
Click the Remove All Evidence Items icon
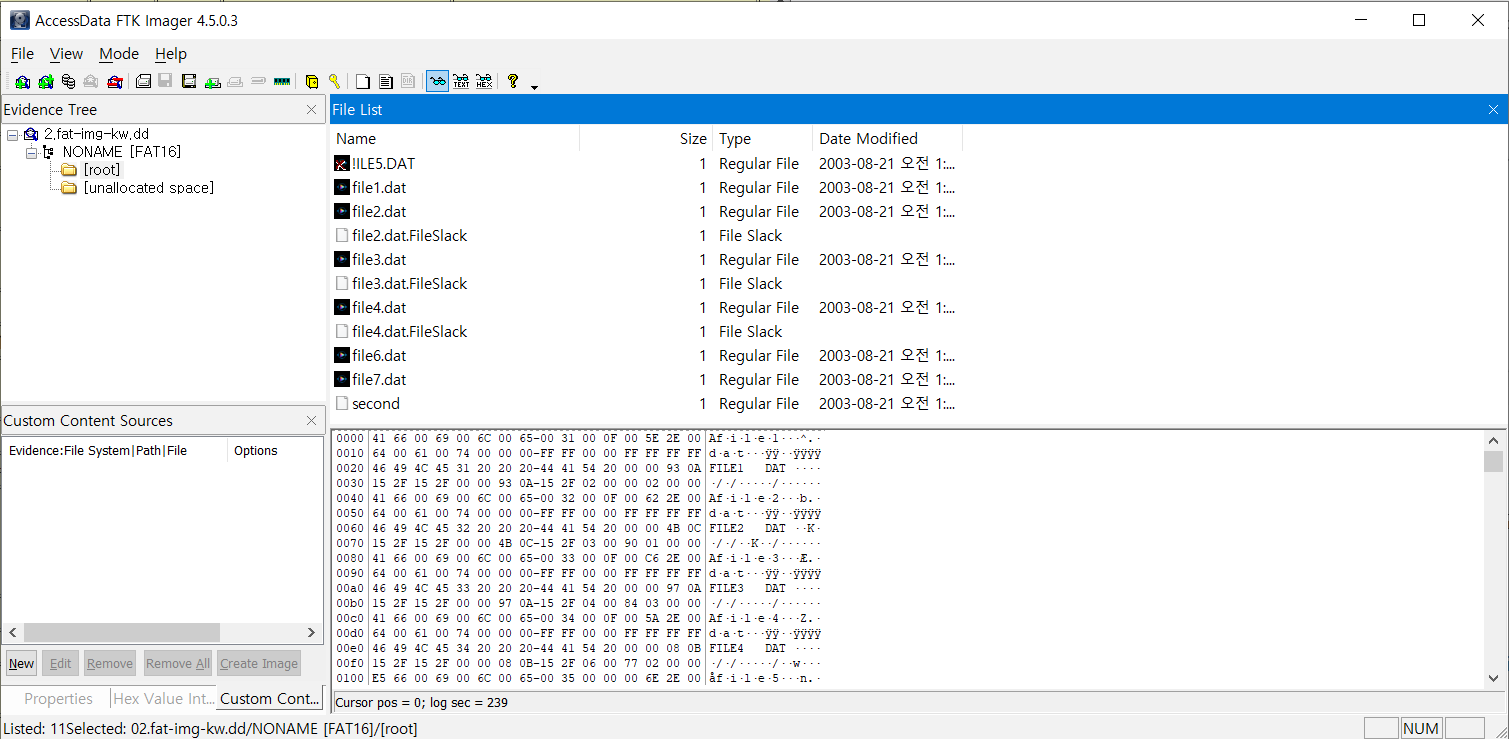point(115,82)
